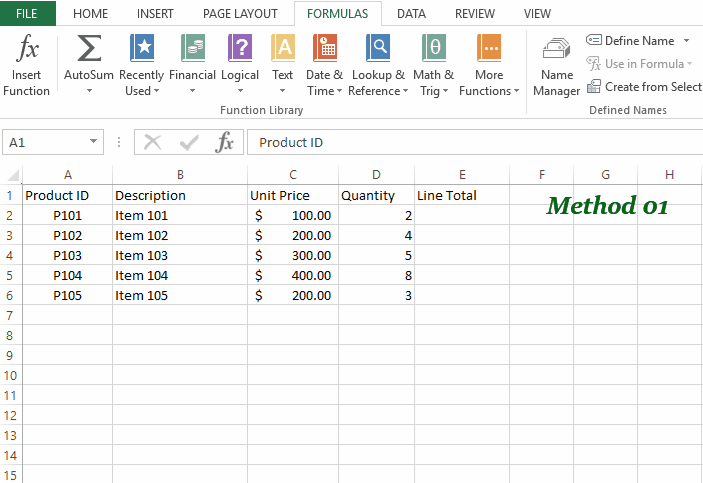
Task: Open the Name Box dropdown arrow
Action: (93, 141)
